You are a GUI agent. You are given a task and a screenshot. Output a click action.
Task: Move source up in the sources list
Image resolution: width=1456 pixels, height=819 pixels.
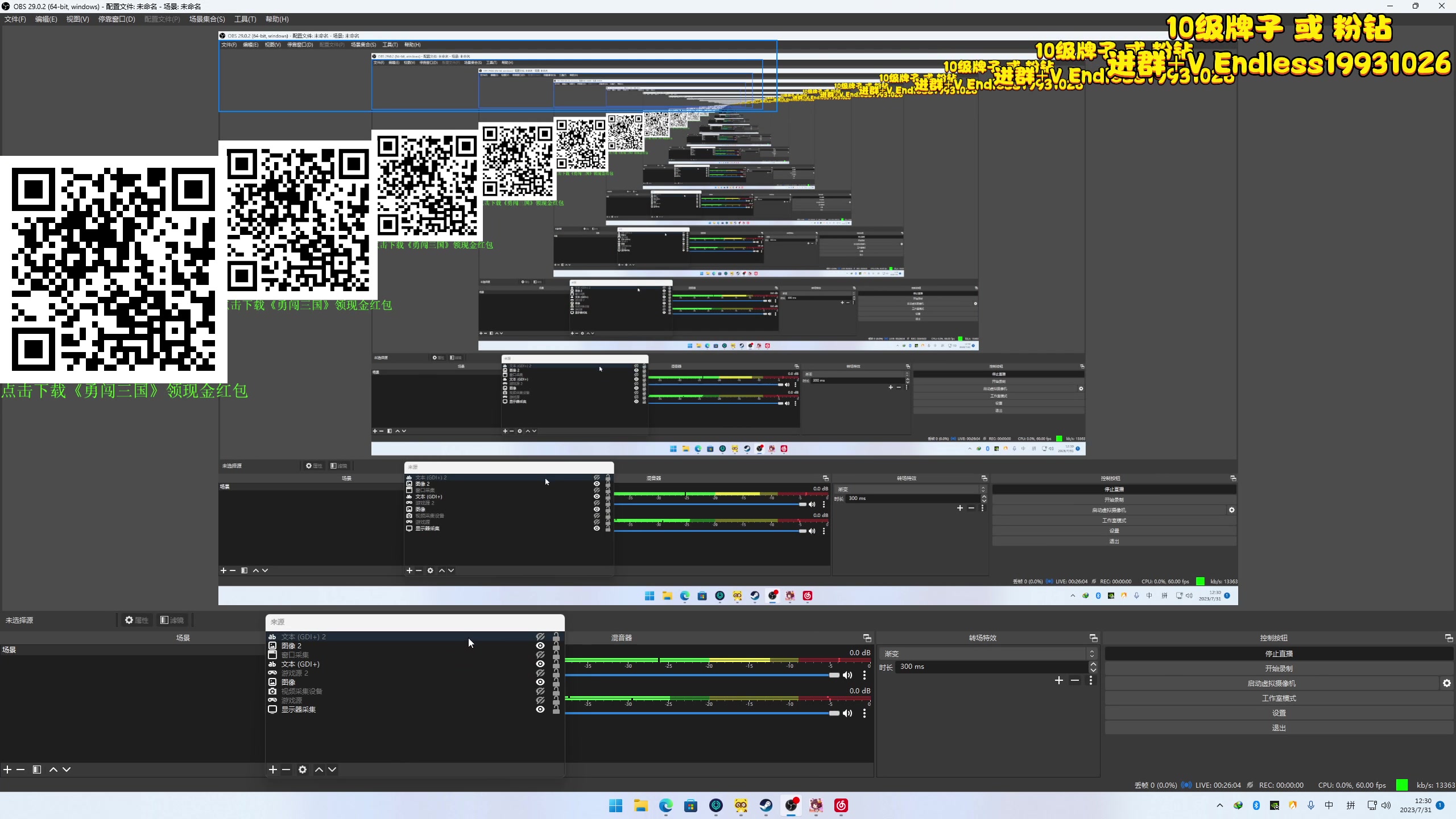point(319,770)
